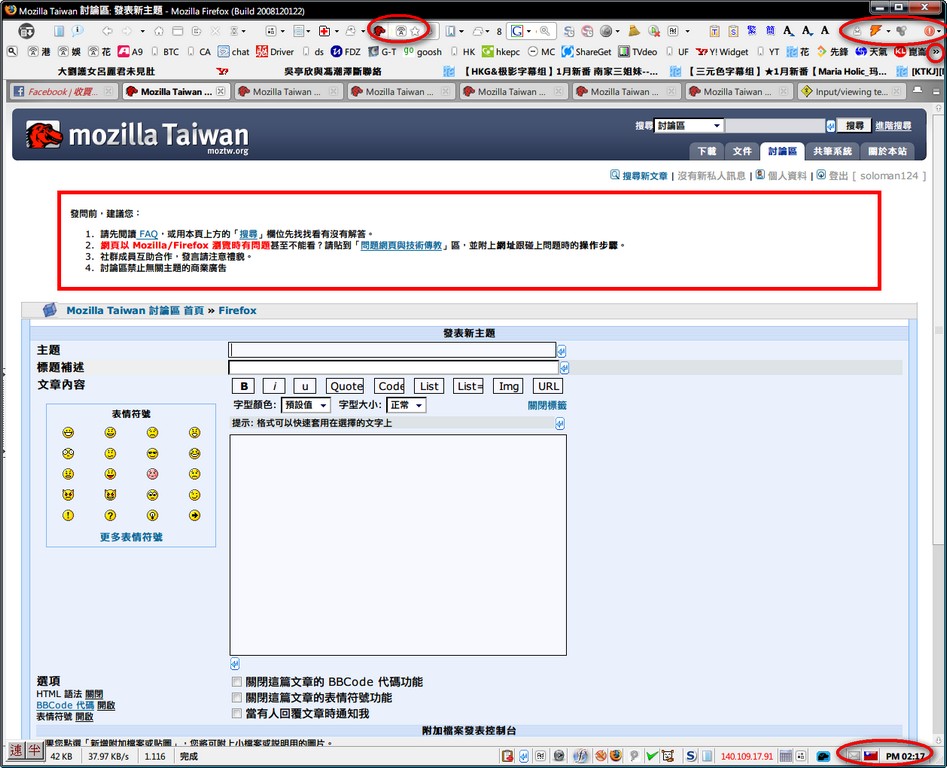947x768 pixels.
Task: Click the Home toolbar icon
Action: (x=159, y=31)
